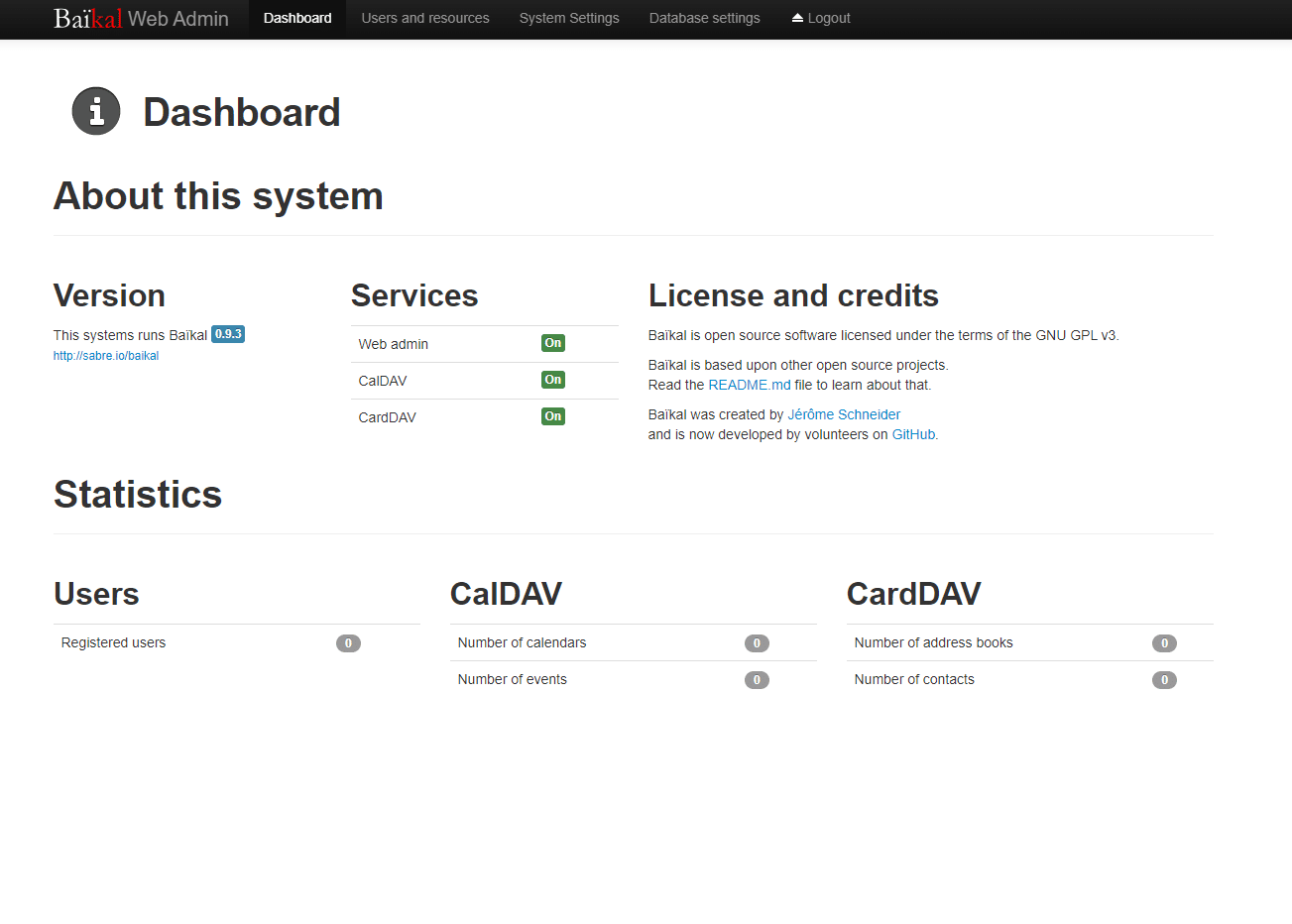Click the large 'Dashboard' page title
1292x924 pixels.
242,112
